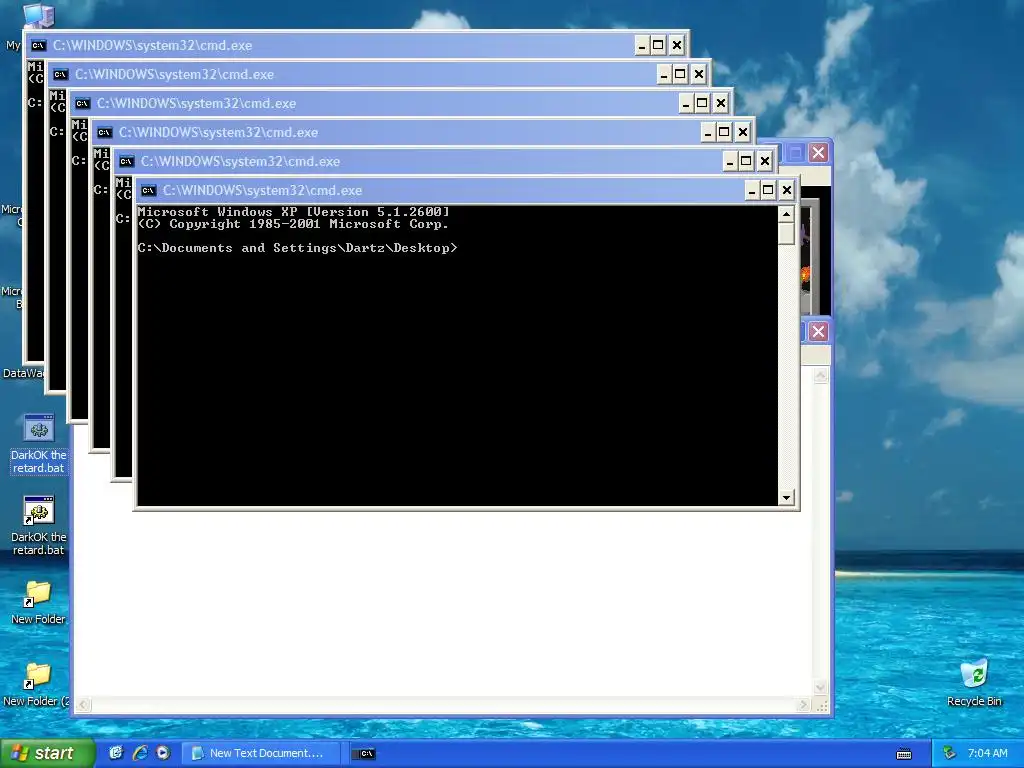Click the green arrow tray icon beside clock
Screen dimensions: 1024x768
coord(950,753)
